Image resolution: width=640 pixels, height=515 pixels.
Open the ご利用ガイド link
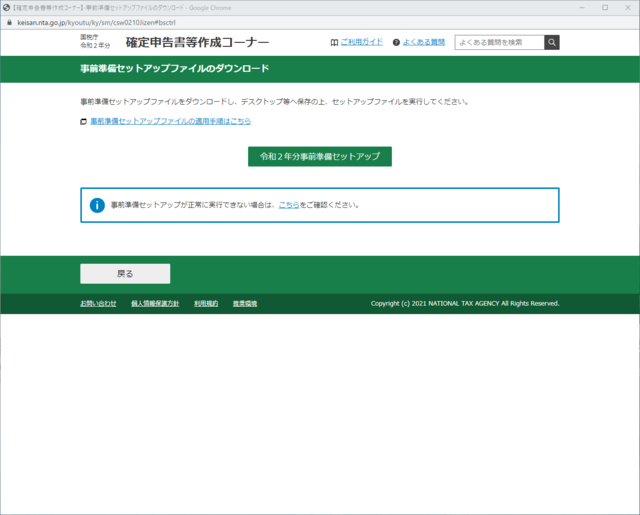(362, 42)
